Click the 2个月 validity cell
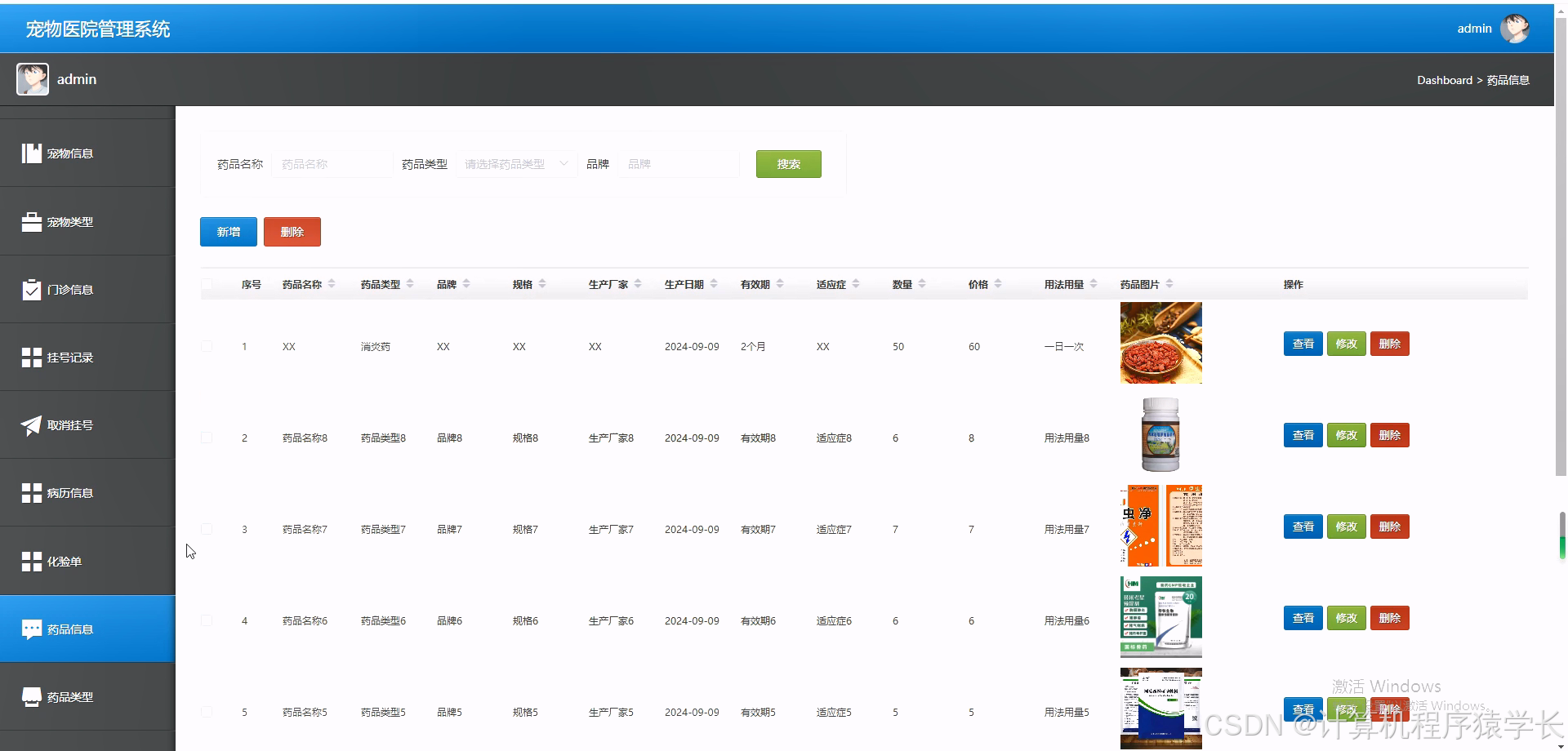The height and width of the screenshot is (751, 1568). (x=753, y=347)
